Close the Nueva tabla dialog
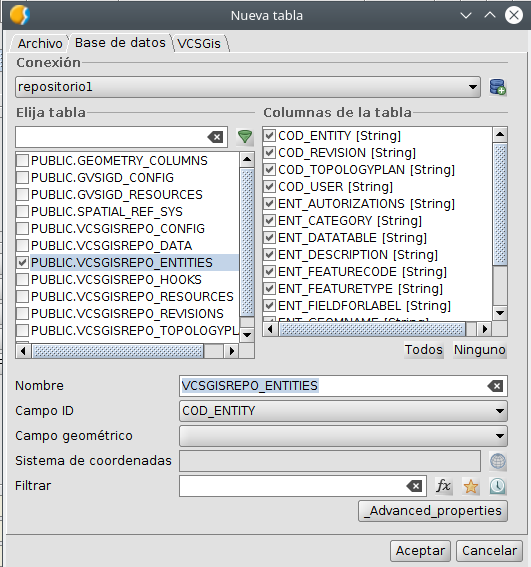This screenshot has height=567, width=531. click(x=514, y=15)
